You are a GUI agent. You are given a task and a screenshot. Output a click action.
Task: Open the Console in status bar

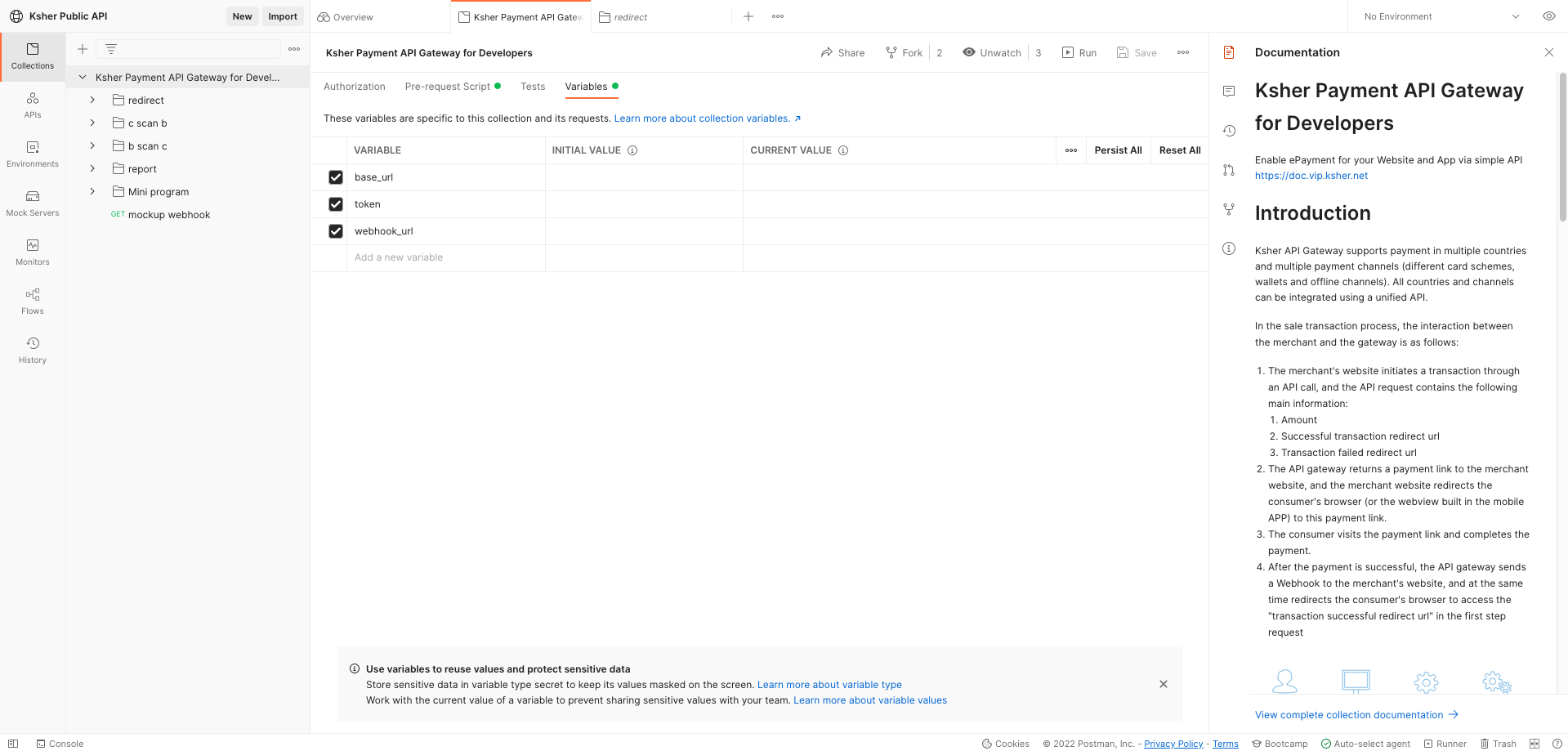(60, 744)
